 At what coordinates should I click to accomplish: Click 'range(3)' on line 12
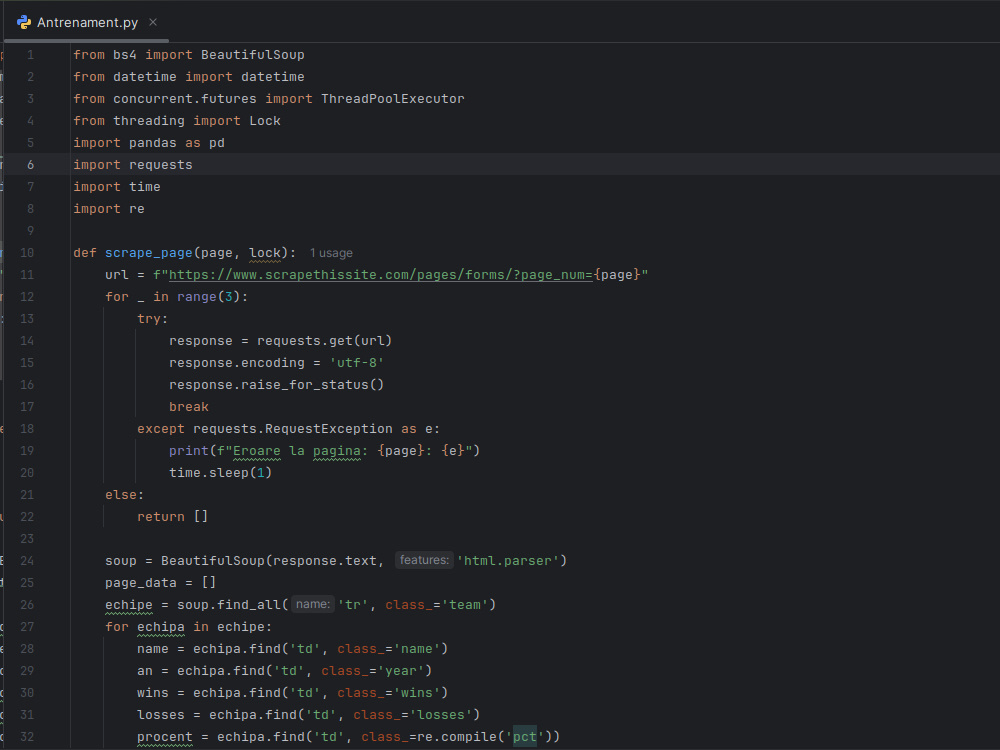[x=209, y=297]
